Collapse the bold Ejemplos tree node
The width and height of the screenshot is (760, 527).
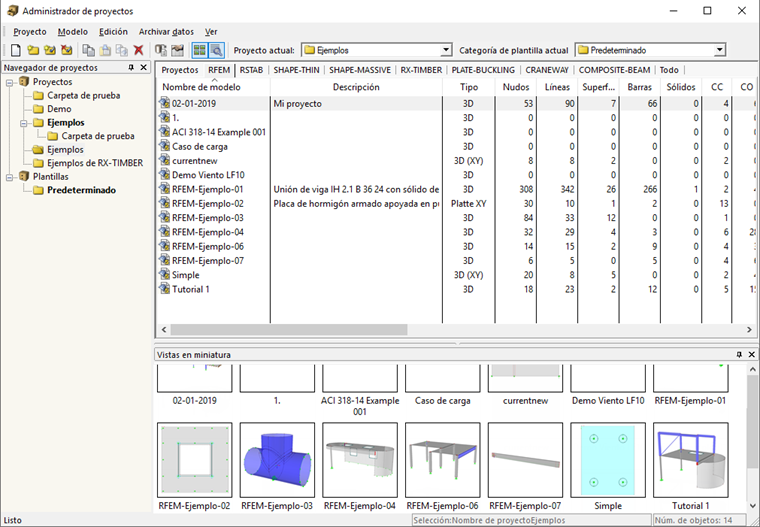pos(23,123)
